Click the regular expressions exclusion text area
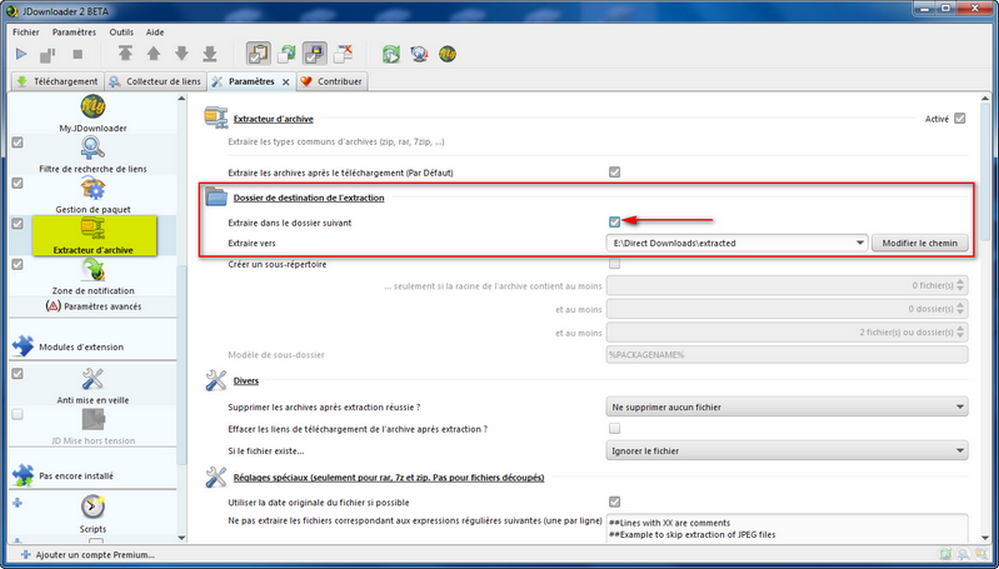Image resolution: width=999 pixels, height=569 pixels. (x=787, y=529)
